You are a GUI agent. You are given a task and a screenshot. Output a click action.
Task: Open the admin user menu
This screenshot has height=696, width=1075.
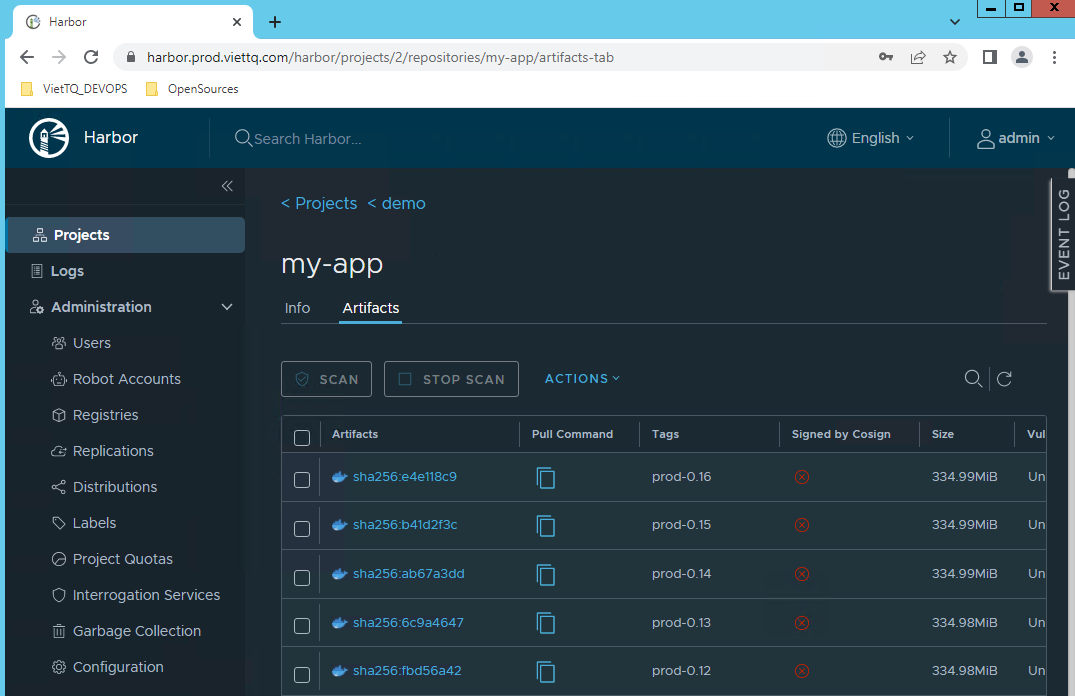tap(1016, 138)
